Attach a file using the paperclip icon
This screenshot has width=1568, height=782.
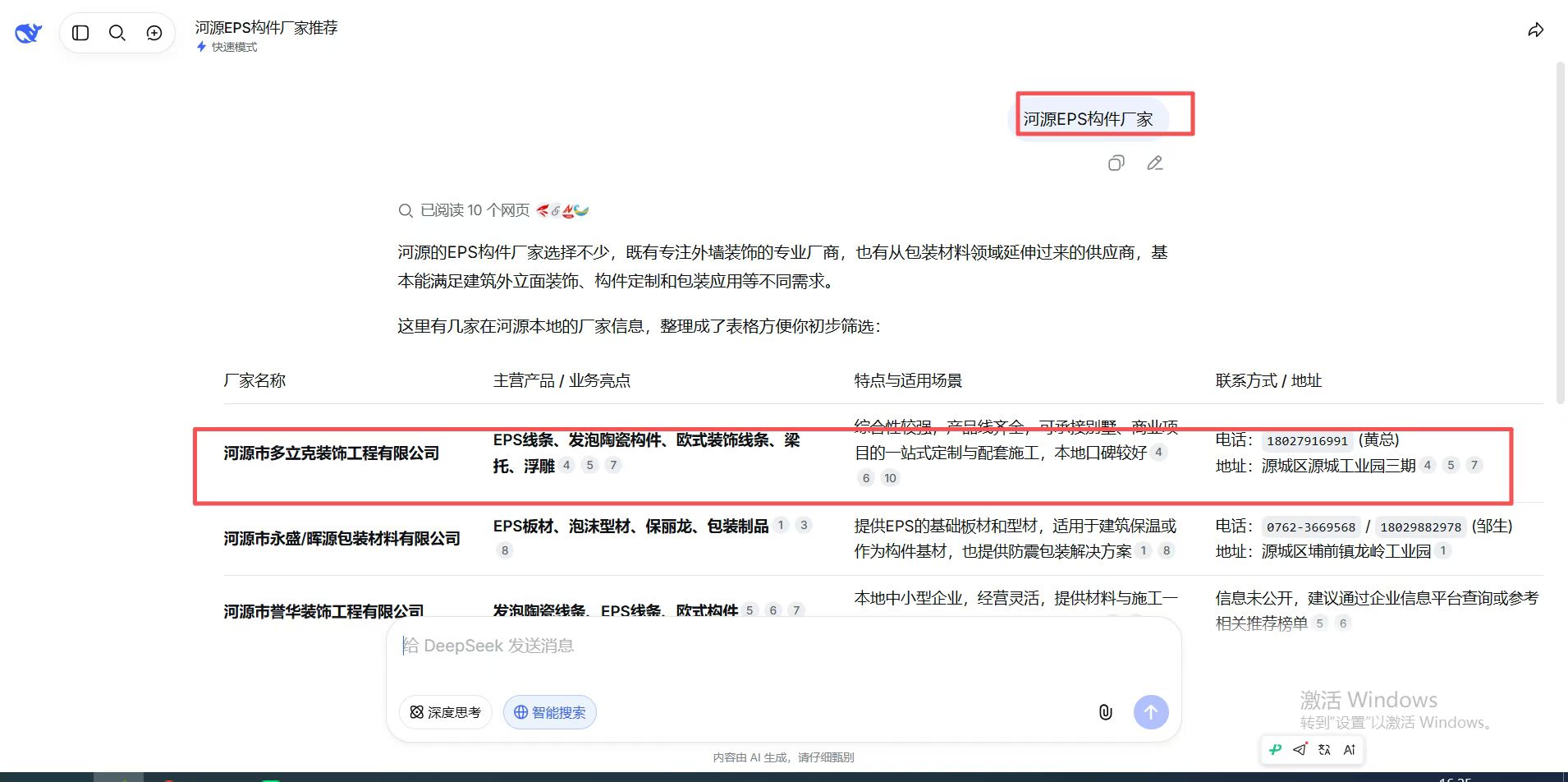[1106, 712]
